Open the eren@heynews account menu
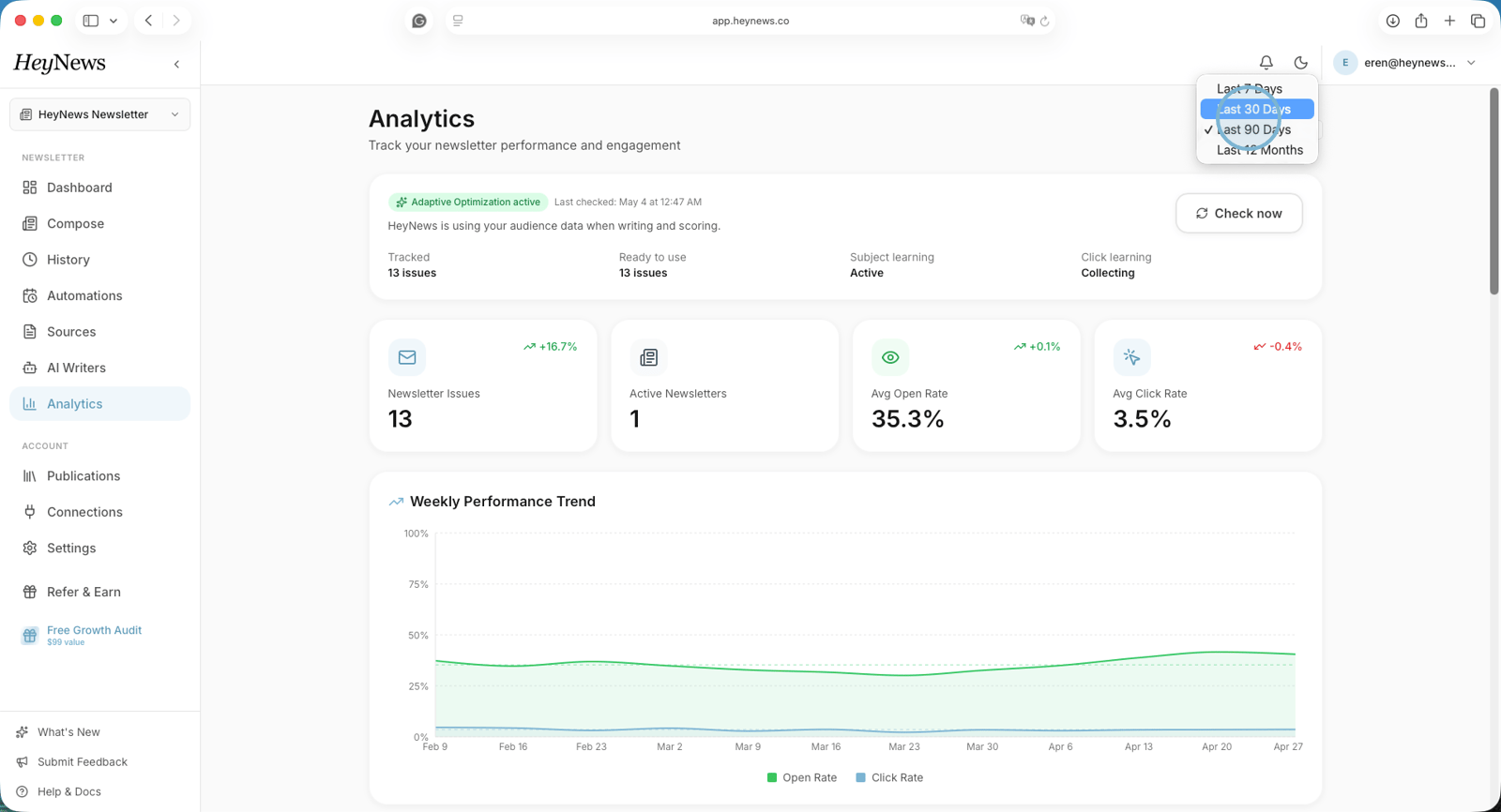The width and height of the screenshot is (1501, 812). click(x=1406, y=63)
